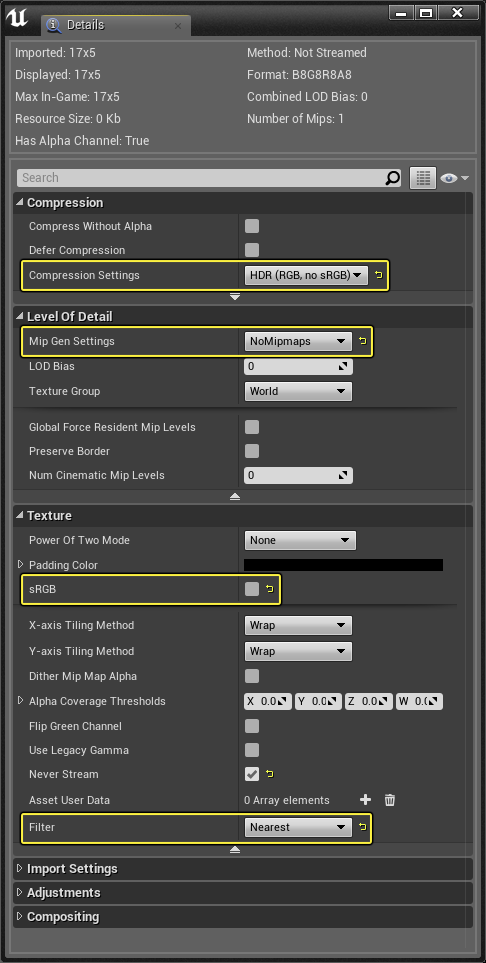Uncheck the Never Stream checkbox
Viewport: 486px width, 963px height.
pos(252,774)
